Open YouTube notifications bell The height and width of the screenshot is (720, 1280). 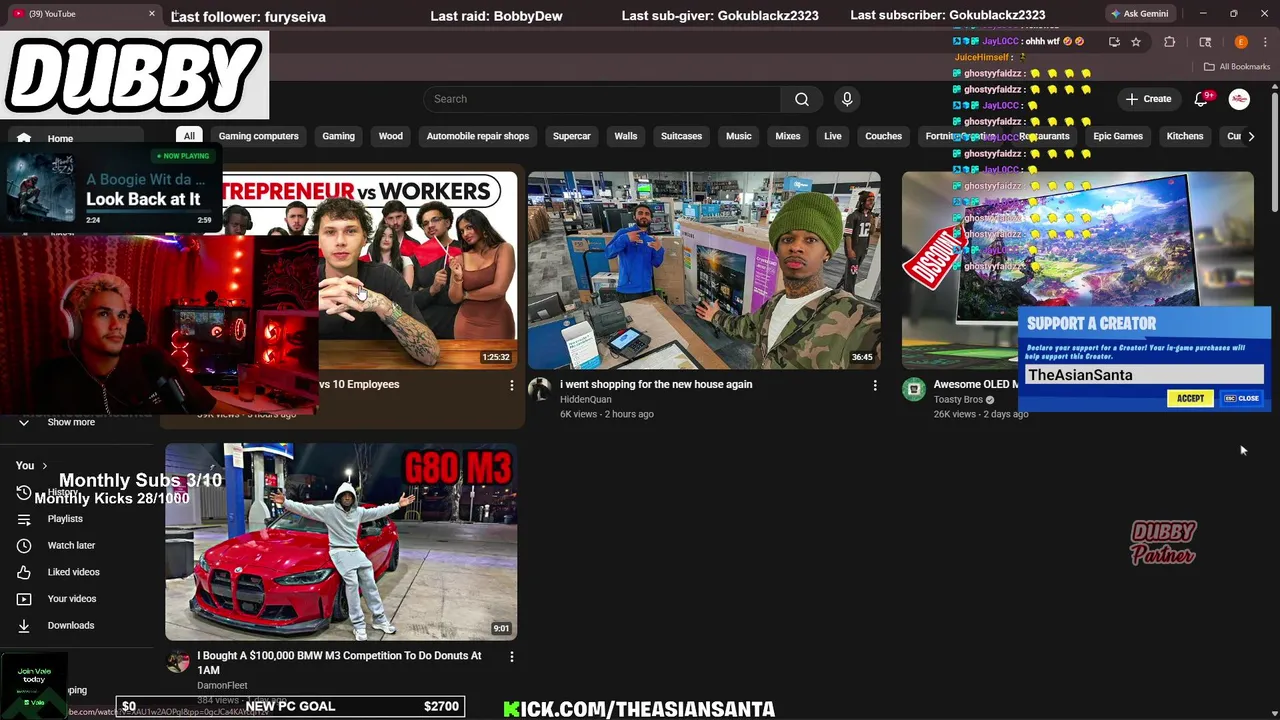coord(1202,99)
